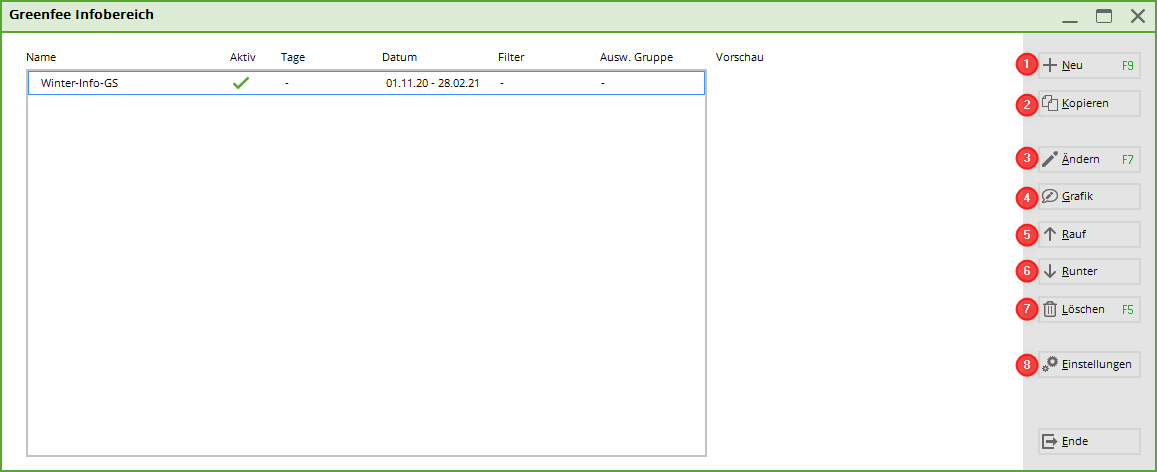Click the pencil icon for Ändern
The width and height of the screenshot is (1157, 472).
(x=1050, y=159)
